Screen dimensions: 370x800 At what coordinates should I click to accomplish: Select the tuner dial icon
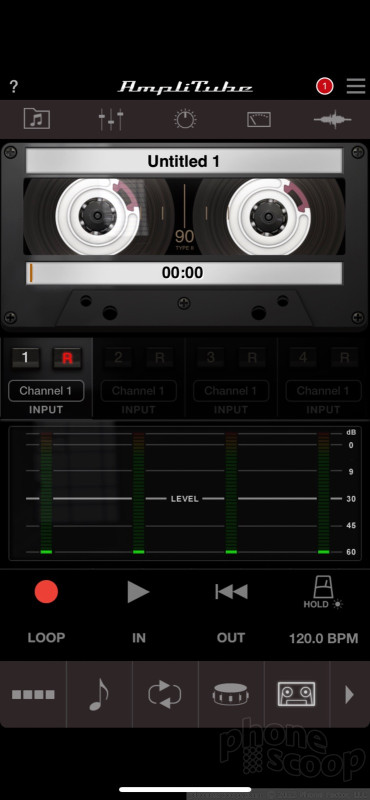tap(185, 119)
